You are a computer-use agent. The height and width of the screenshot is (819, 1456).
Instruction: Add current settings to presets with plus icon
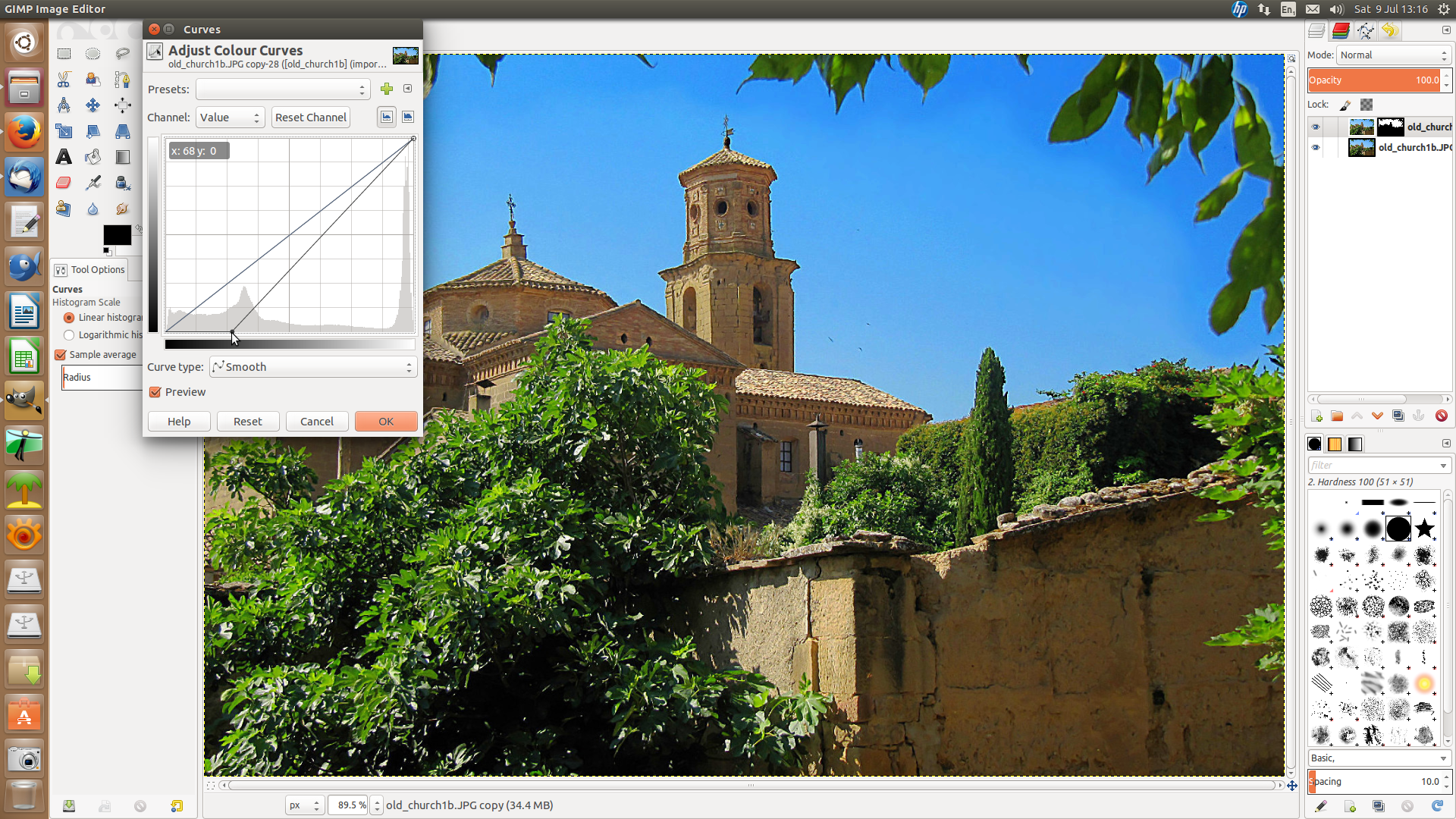coord(387,89)
